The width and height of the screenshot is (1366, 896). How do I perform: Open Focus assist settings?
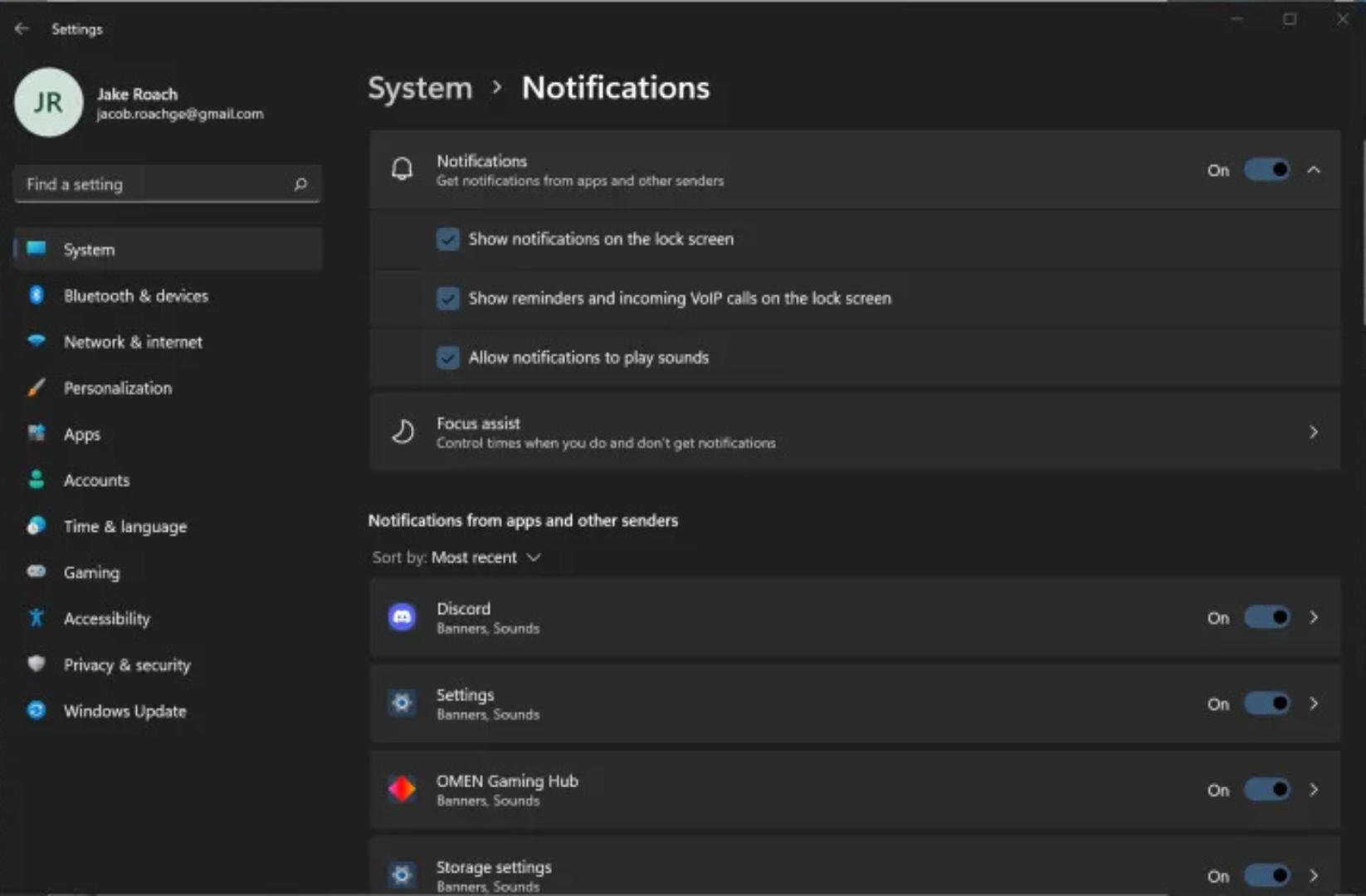click(x=855, y=431)
